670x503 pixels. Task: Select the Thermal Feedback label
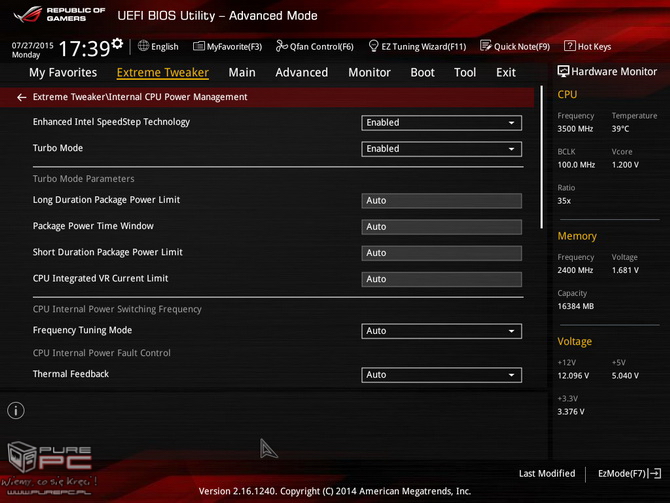(71, 374)
